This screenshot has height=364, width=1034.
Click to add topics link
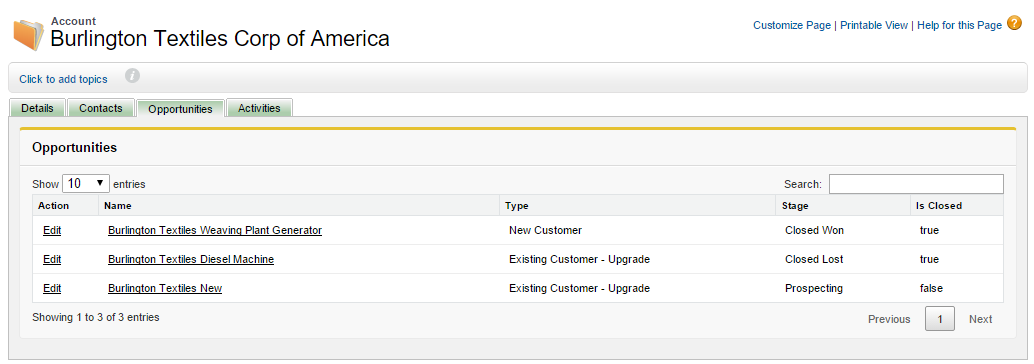click(x=63, y=79)
